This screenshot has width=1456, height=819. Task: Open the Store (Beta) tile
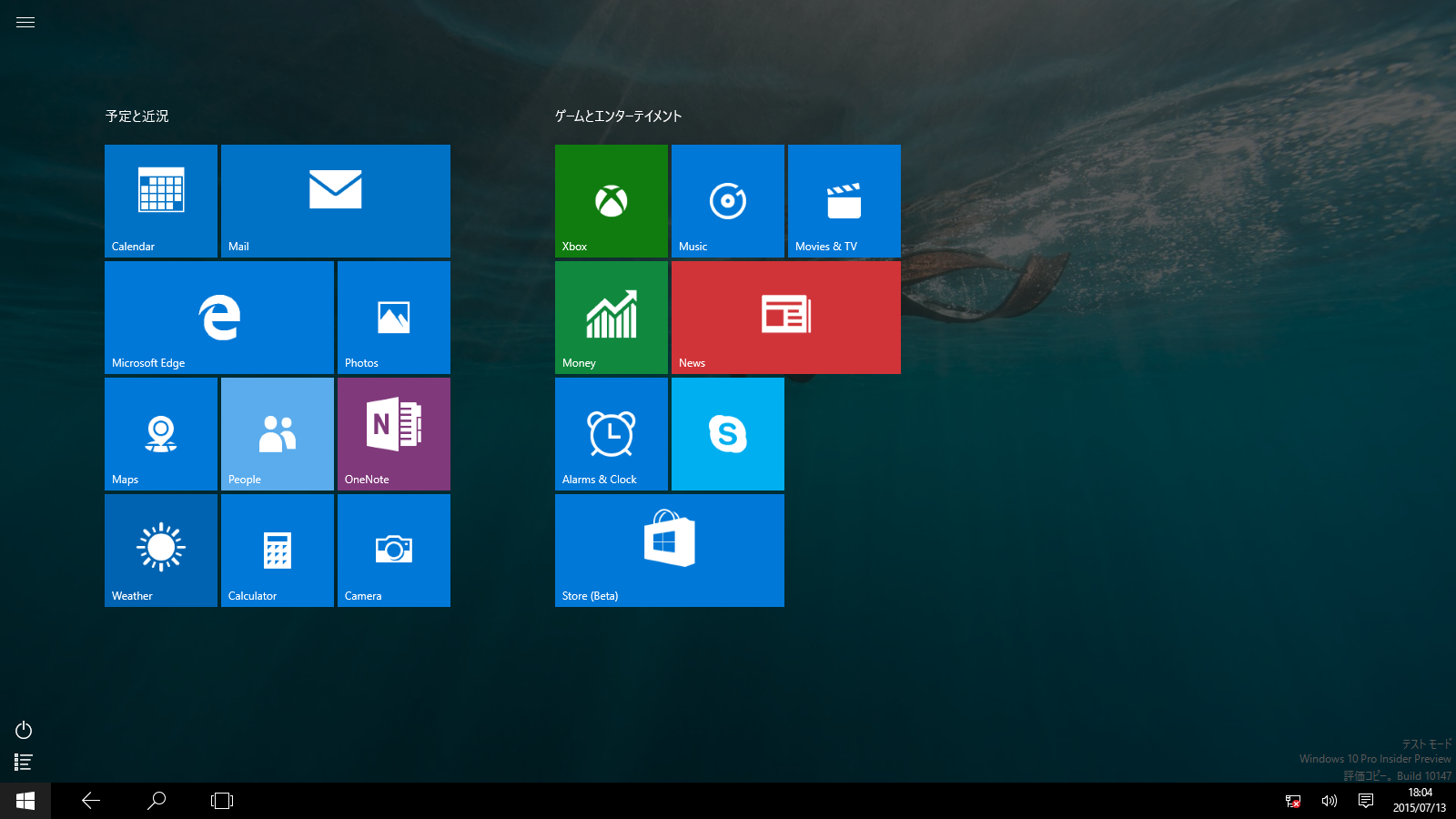[x=670, y=551]
